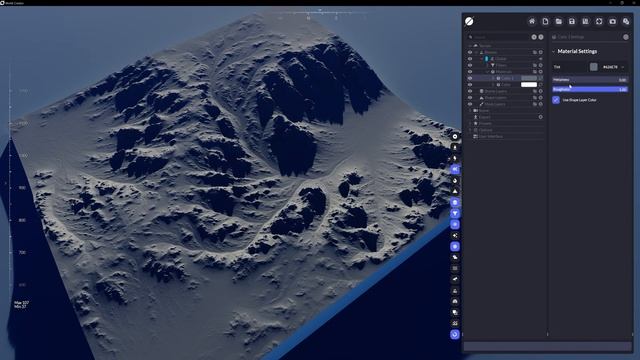This screenshot has width=640, height=360.
Task: Select the User Interface tree item
Action: tap(491, 137)
